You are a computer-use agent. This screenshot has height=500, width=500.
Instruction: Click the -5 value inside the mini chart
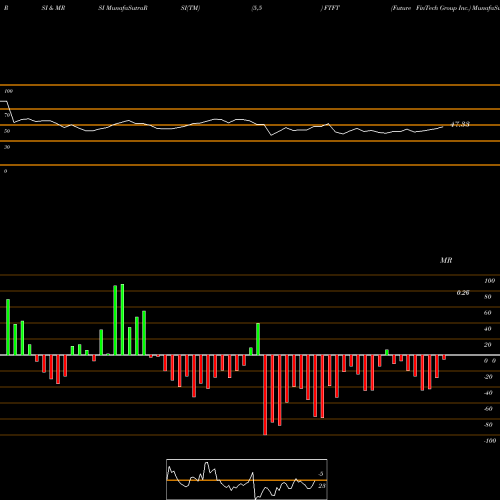pos(321,474)
